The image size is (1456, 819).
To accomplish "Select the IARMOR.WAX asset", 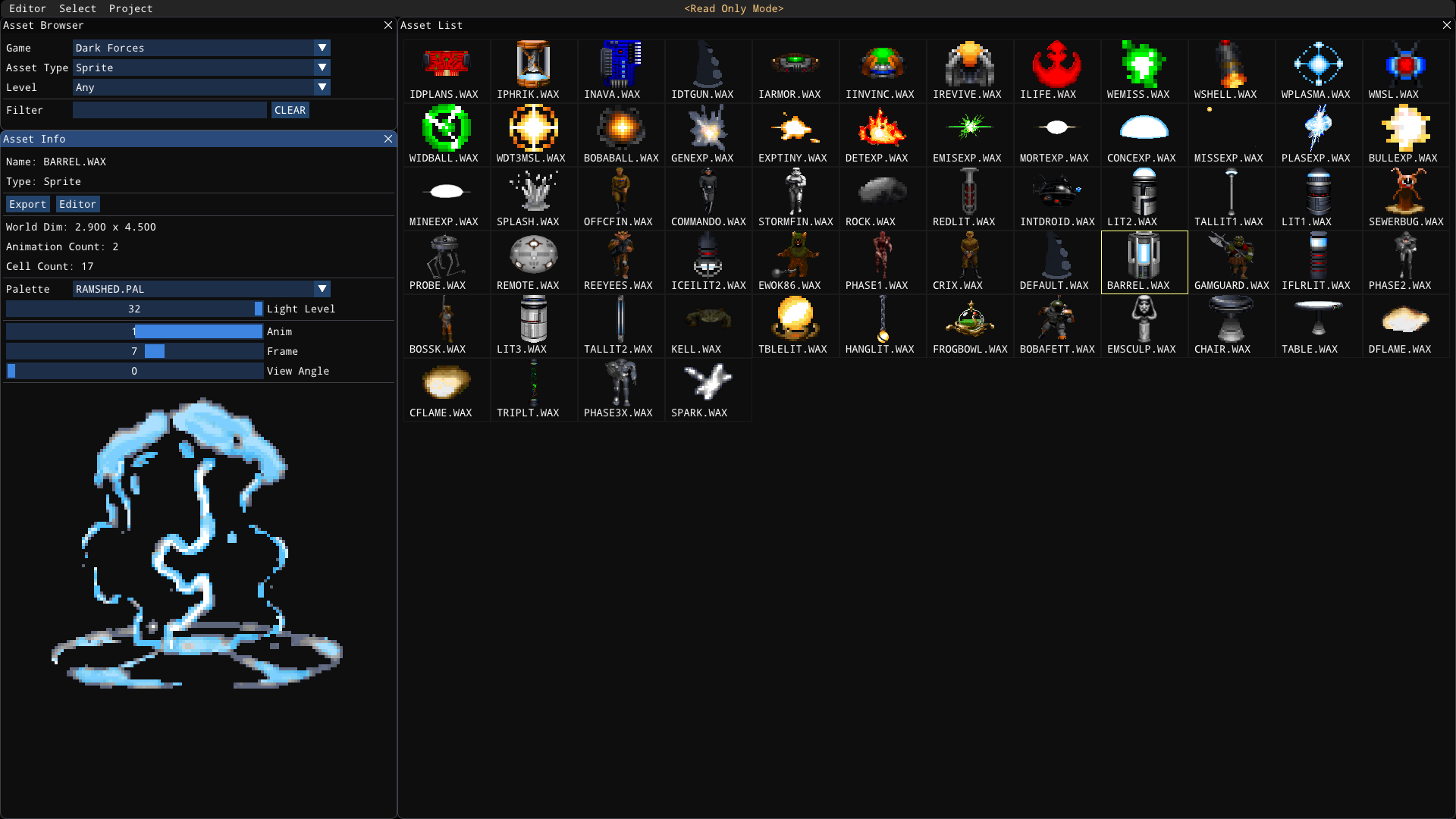I will coord(795,71).
